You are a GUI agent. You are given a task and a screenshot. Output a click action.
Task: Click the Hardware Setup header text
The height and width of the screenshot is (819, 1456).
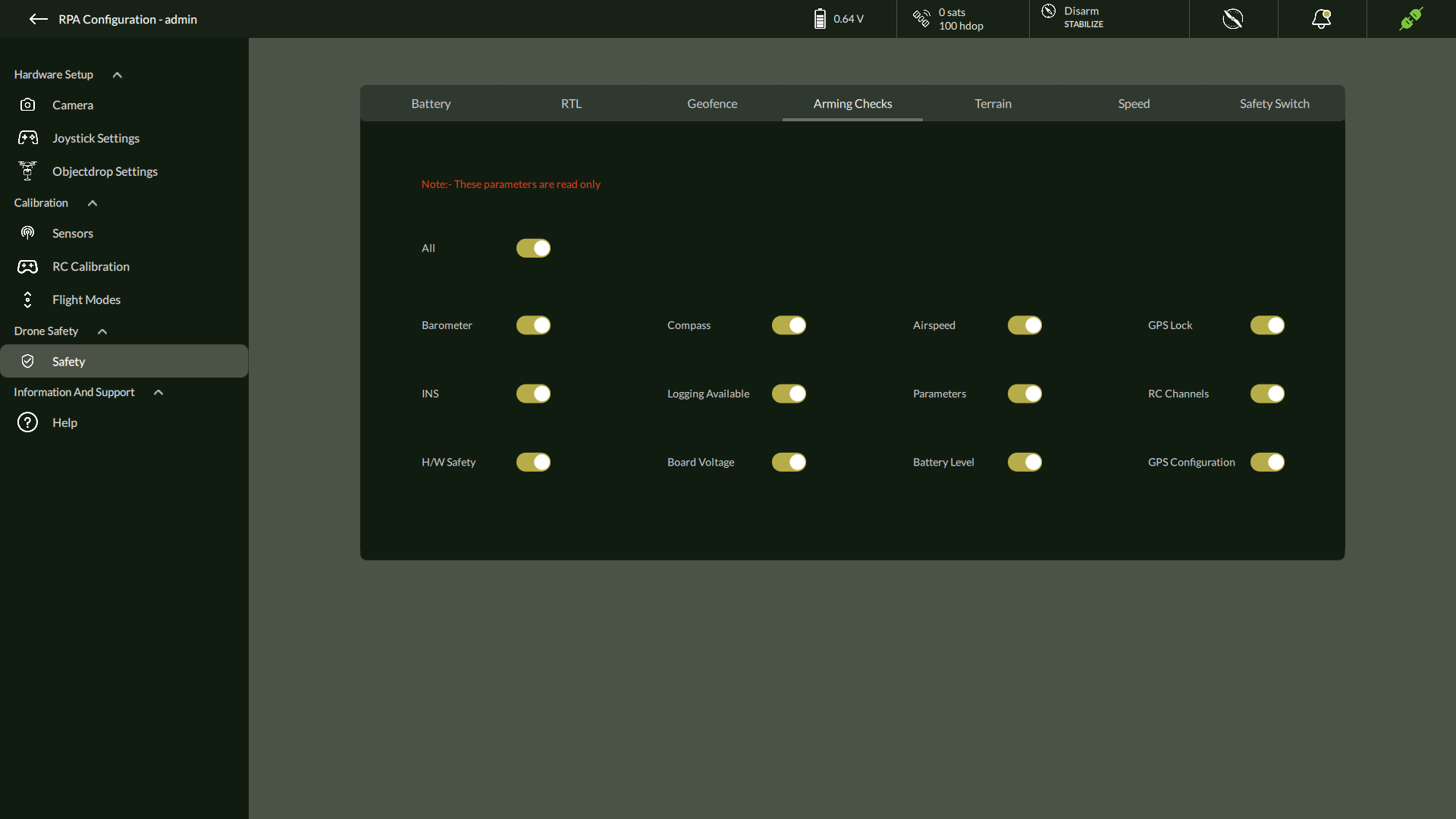54,74
